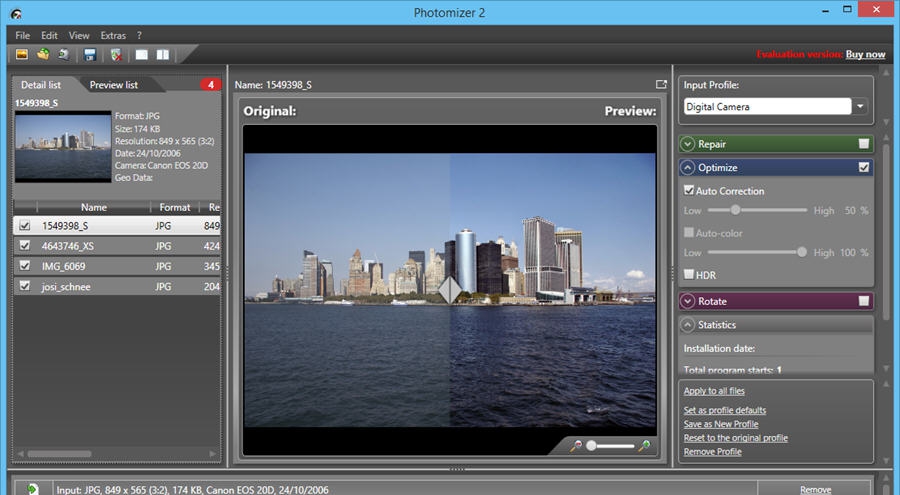The height and width of the screenshot is (495, 900).
Task: Click the open folder toolbar icon
Action: (x=43, y=54)
